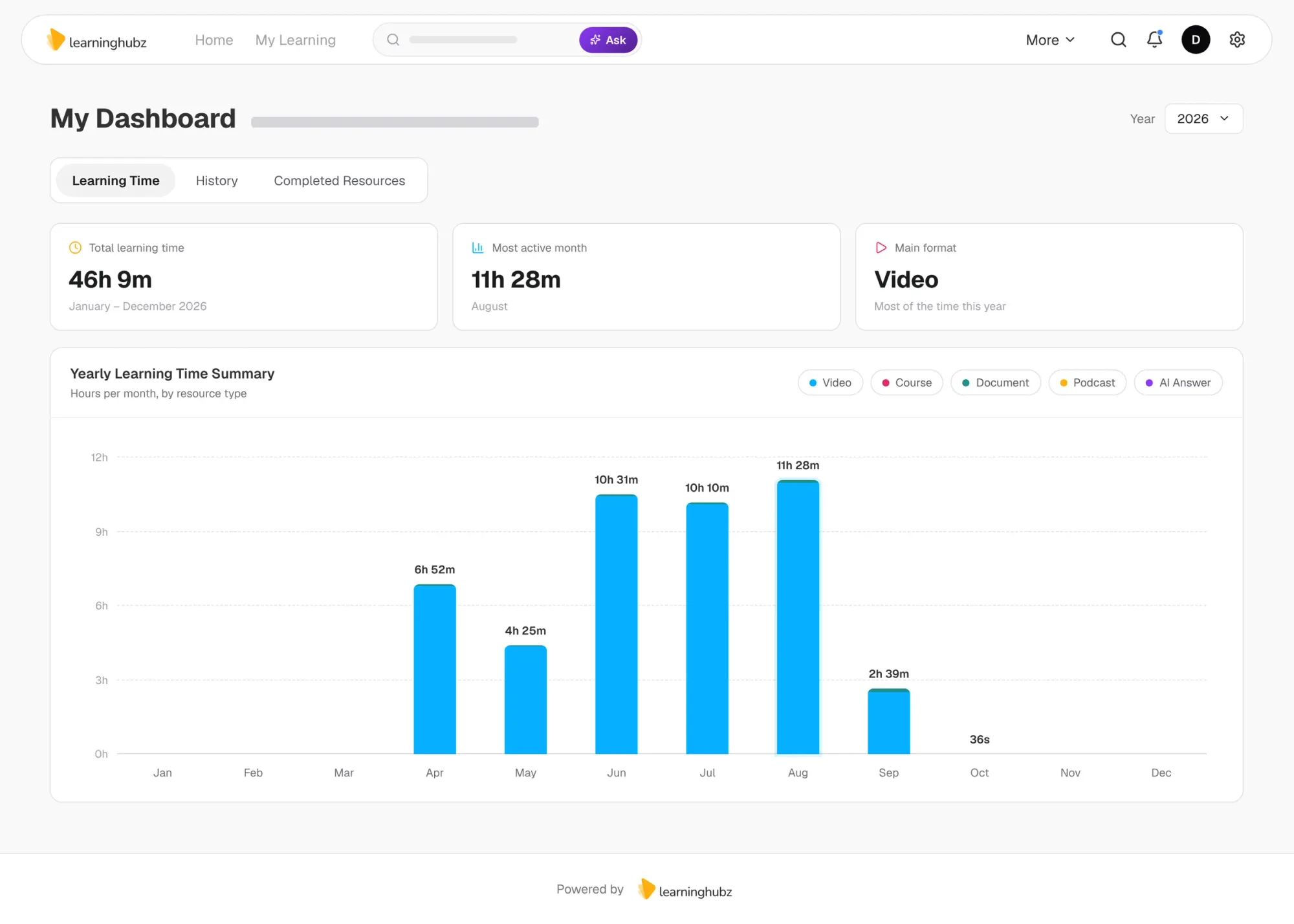Image resolution: width=1294 pixels, height=924 pixels.
Task: Select the April bar labeled 6h 52m
Action: coord(435,669)
